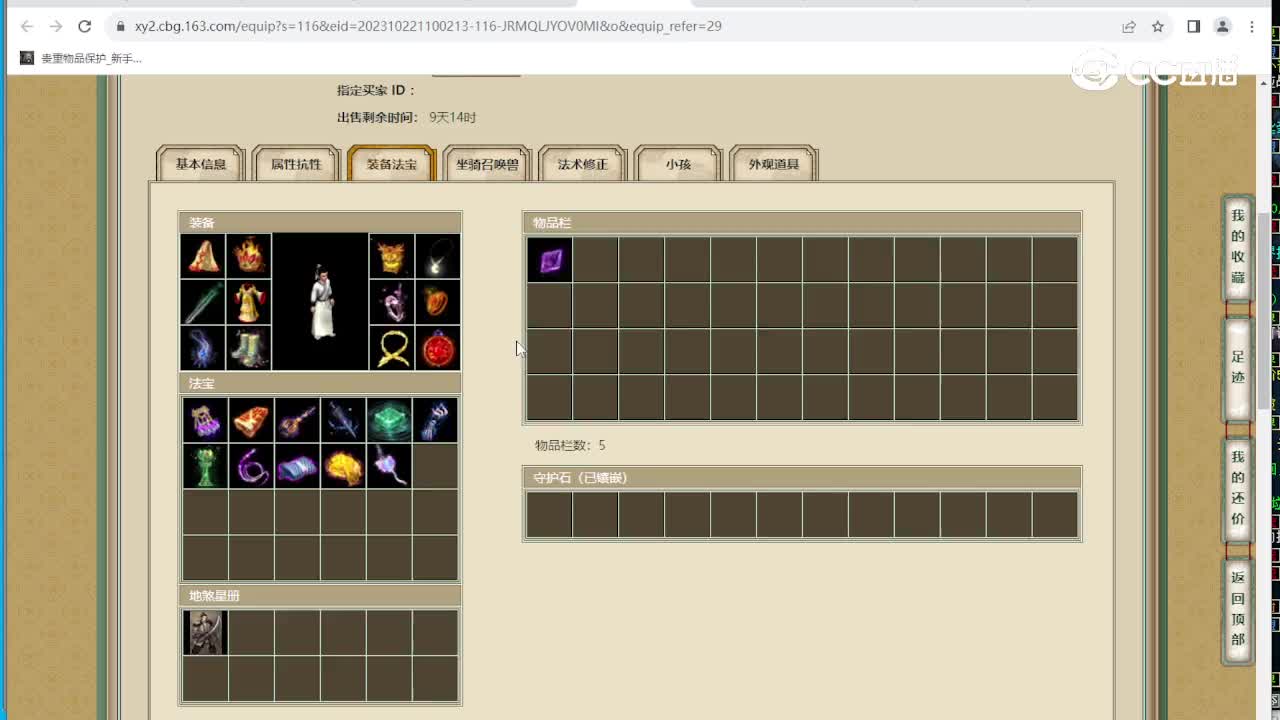Open 我的收藏 side button
Viewport: 1280px width, 720px height.
point(1238,247)
